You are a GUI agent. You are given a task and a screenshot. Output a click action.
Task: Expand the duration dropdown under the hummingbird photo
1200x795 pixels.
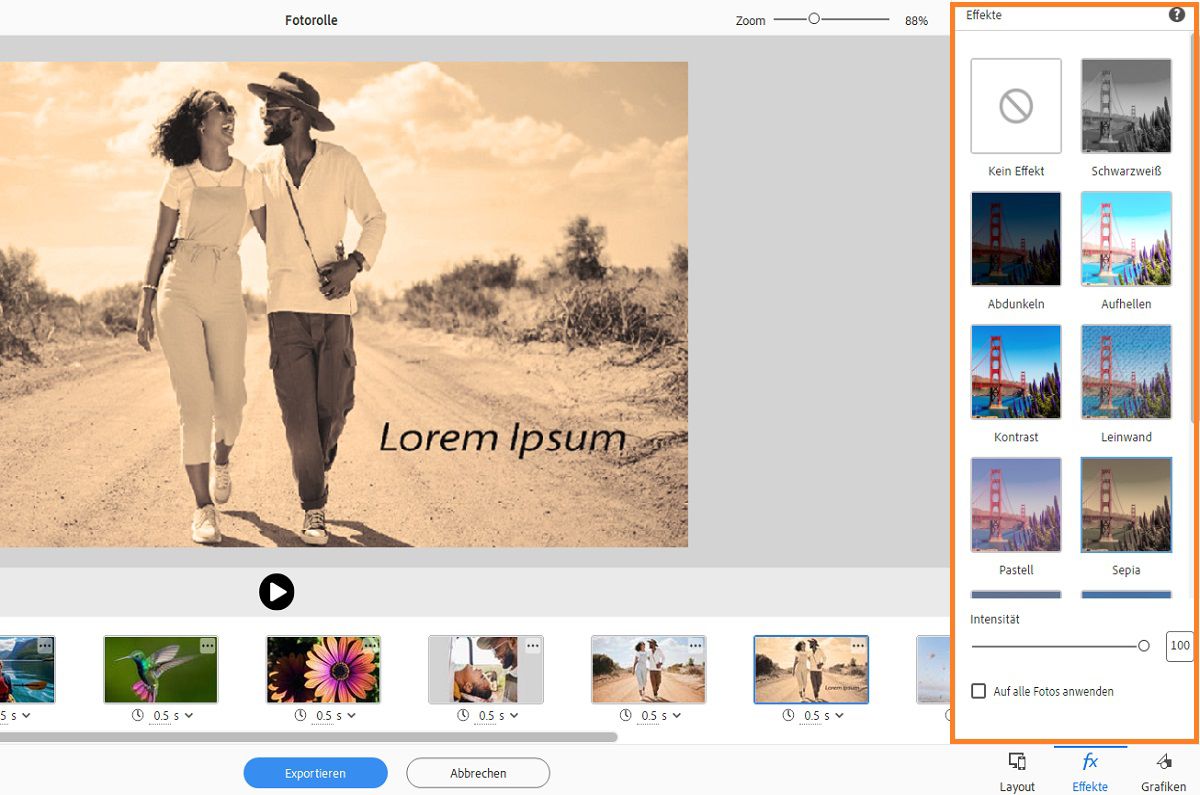coord(189,716)
